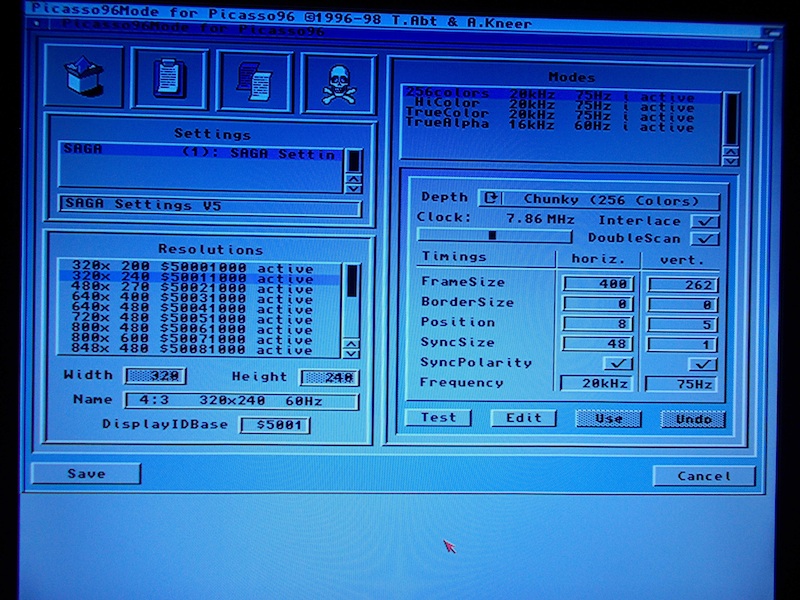Click Settings list scroll down arrow
Screen dimensions: 800x600
[353, 189]
